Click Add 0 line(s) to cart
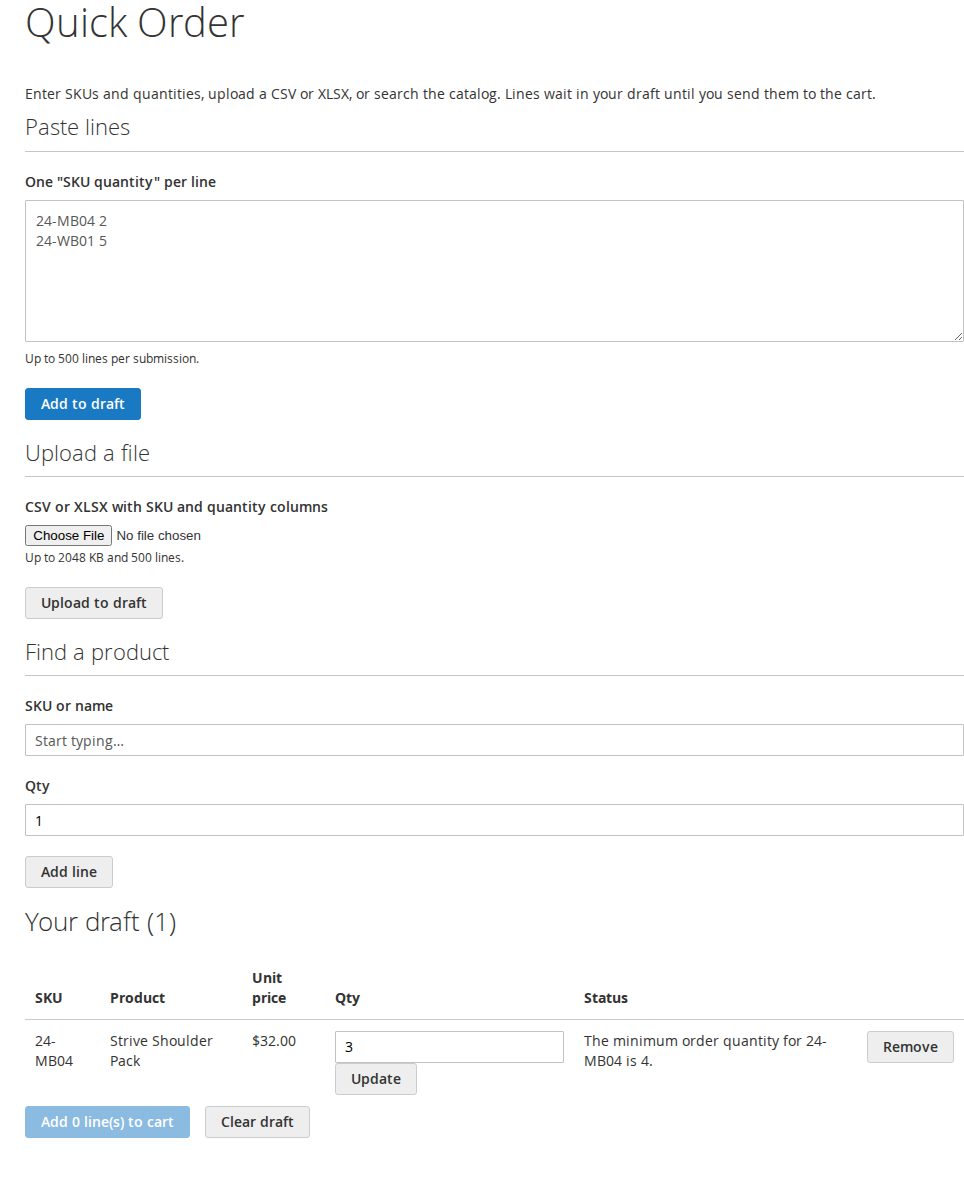The width and height of the screenshot is (964, 1178). [x=107, y=1122]
